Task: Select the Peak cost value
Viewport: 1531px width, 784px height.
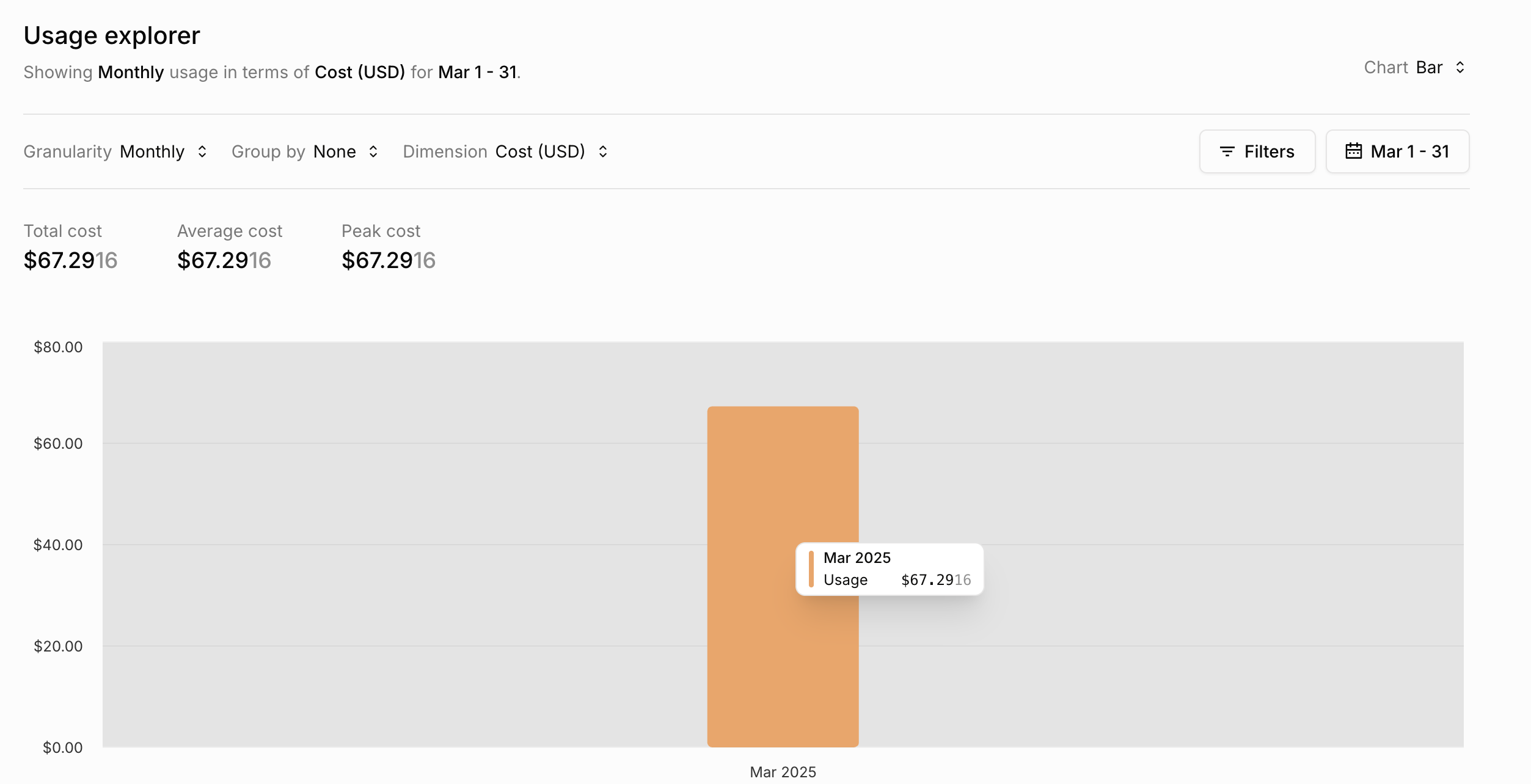Action: pyautogui.click(x=388, y=261)
